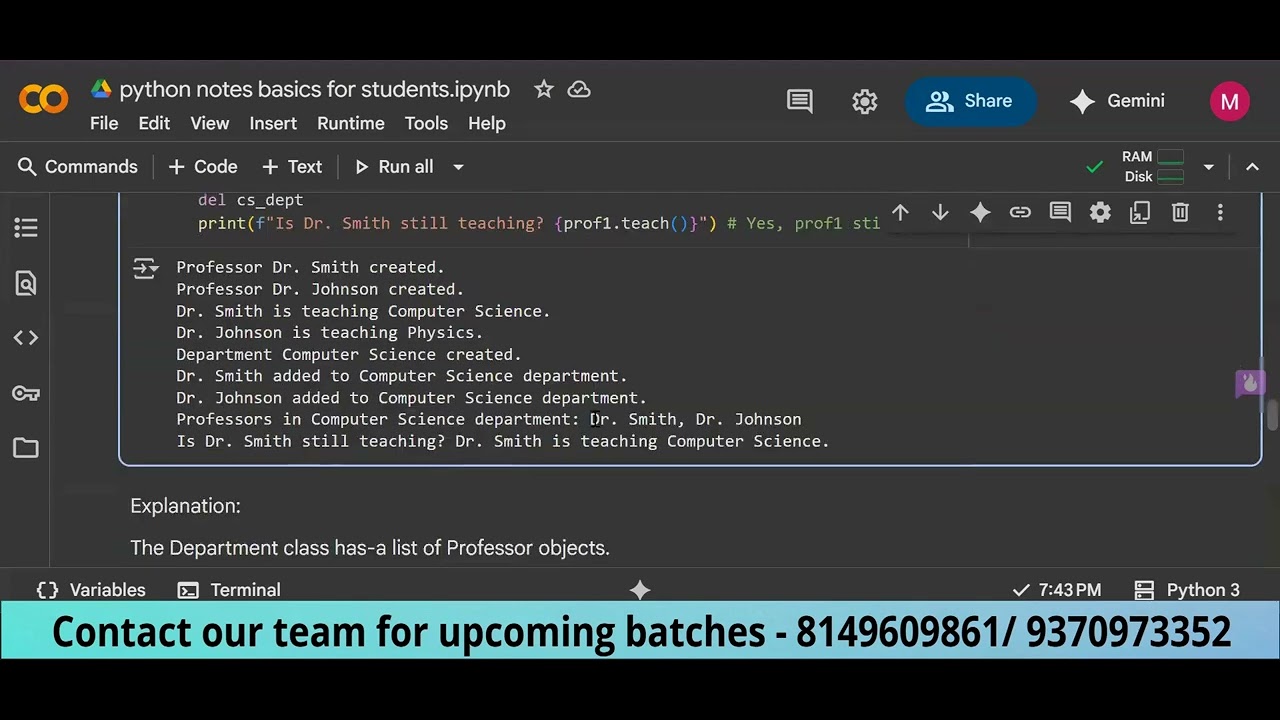Open the Edit menu
Viewport: 1280px width, 720px height.
tap(154, 123)
